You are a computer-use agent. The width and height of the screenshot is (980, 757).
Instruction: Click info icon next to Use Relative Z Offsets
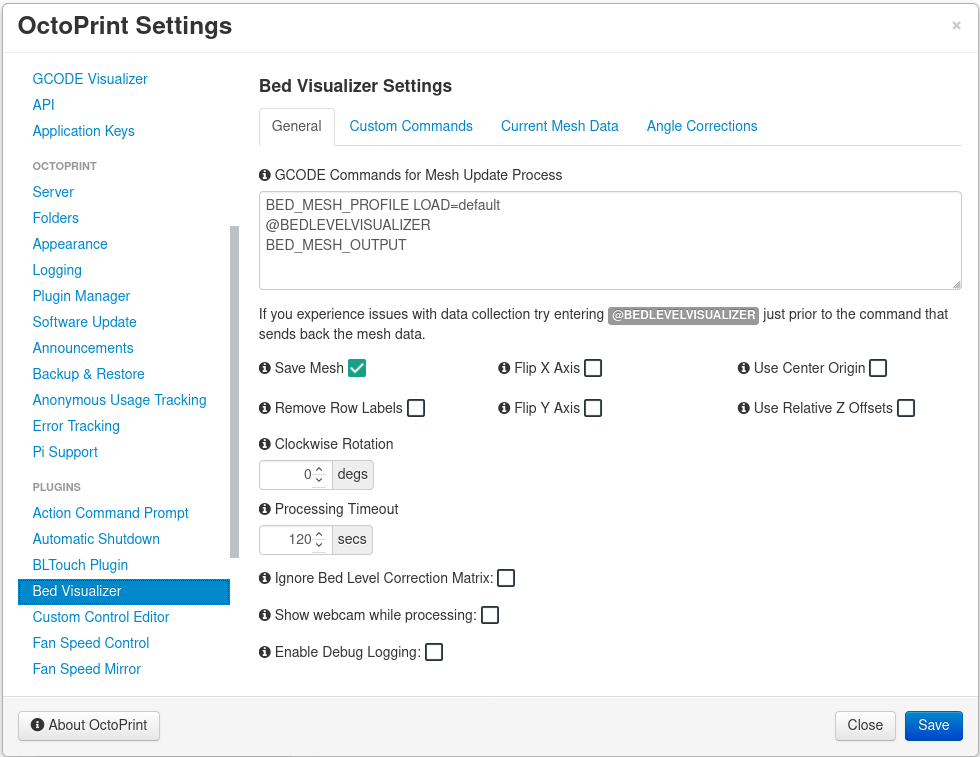(x=744, y=408)
